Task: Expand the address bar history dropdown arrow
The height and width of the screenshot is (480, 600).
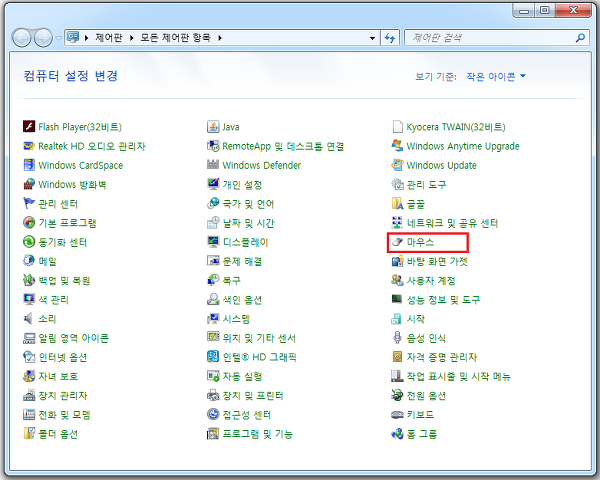Action: pos(372,38)
